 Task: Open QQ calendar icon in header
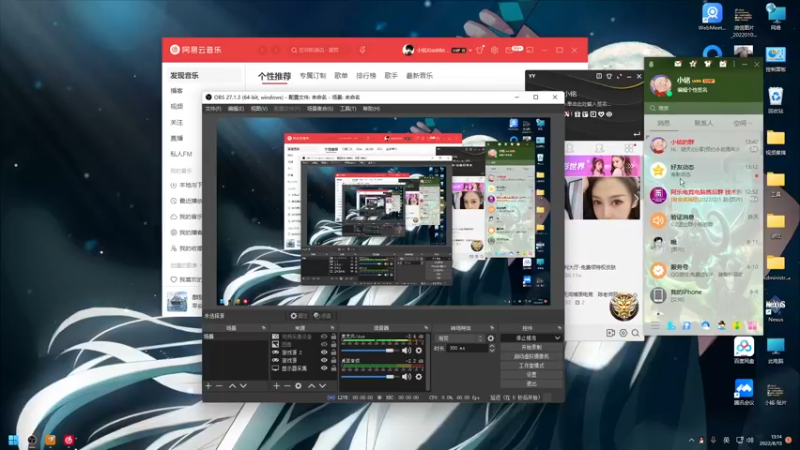tap(723, 64)
